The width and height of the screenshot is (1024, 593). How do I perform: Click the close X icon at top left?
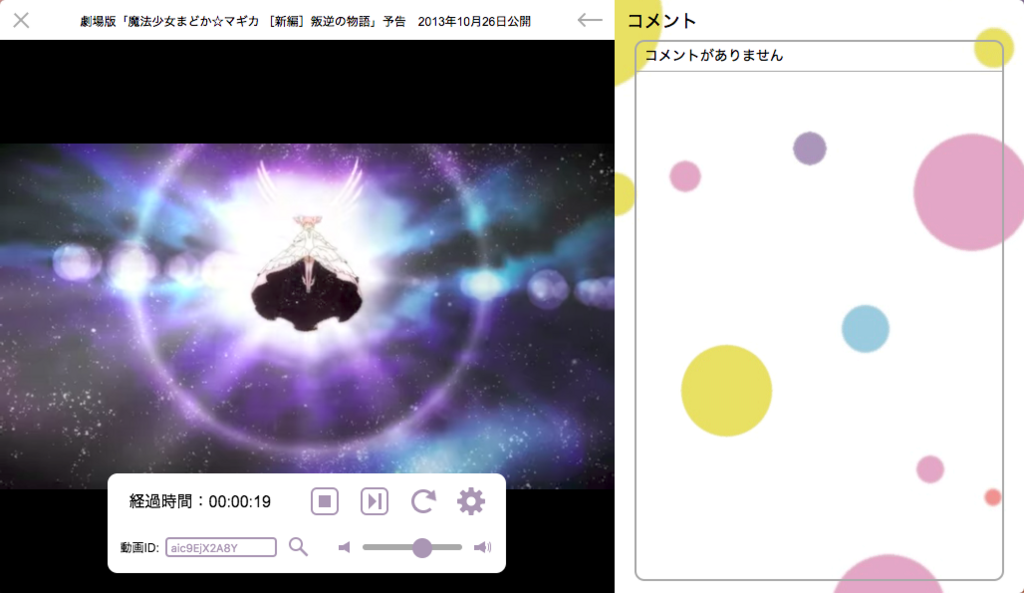click(22, 21)
